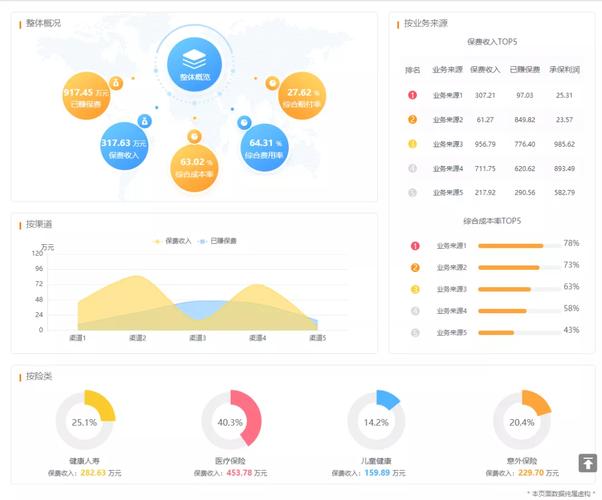
Task: Click the 711.75 premium value
Action: (485, 169)
